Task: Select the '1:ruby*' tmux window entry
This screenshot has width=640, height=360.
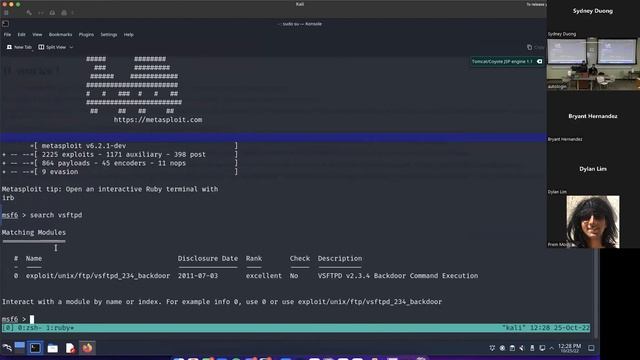Action: [x=59, y=328]
